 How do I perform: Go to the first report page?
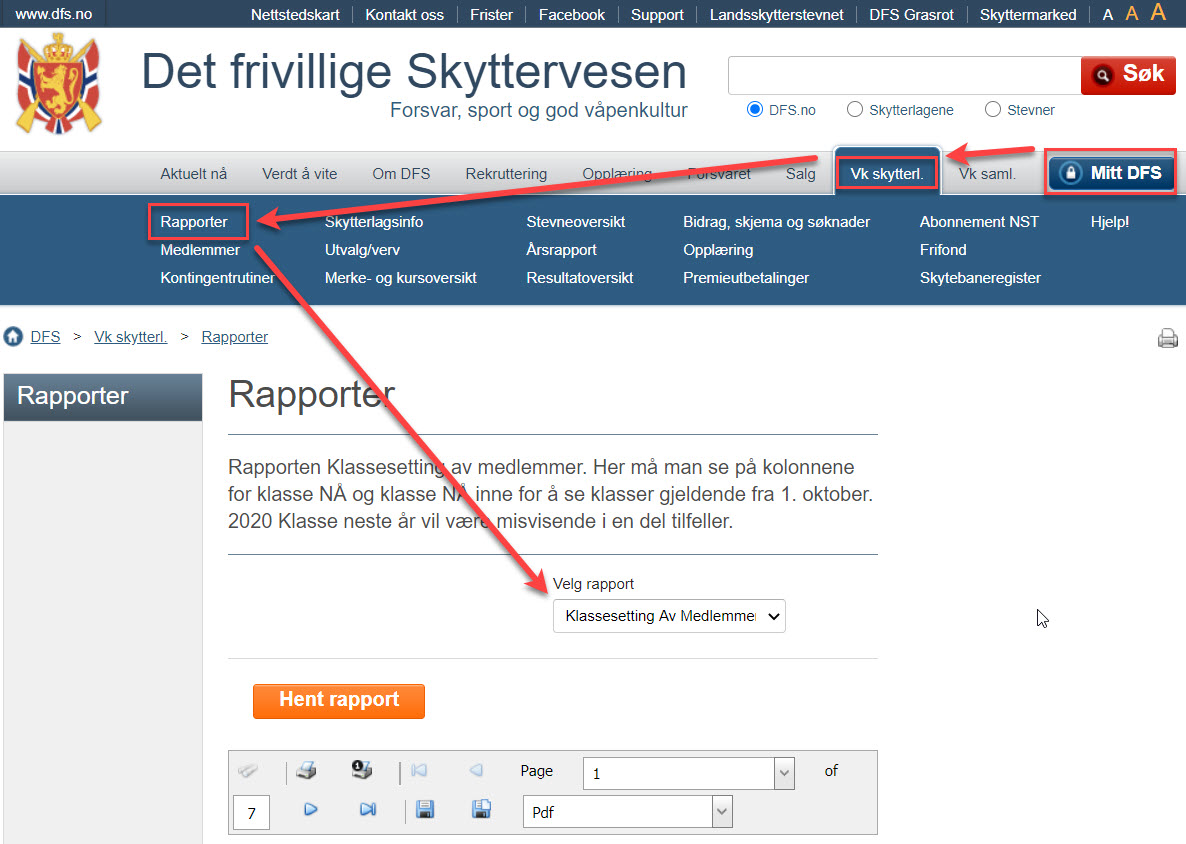418,771
